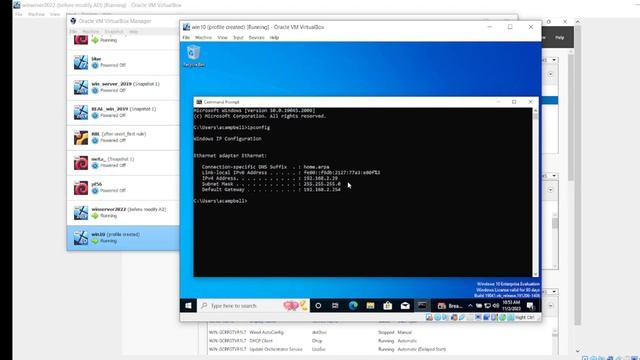The width and height of the screenshot is (640, 360).
Task: Click the Connection-specific DNS Suffix line
Action: pyautogui.click(x=265, y=167)
